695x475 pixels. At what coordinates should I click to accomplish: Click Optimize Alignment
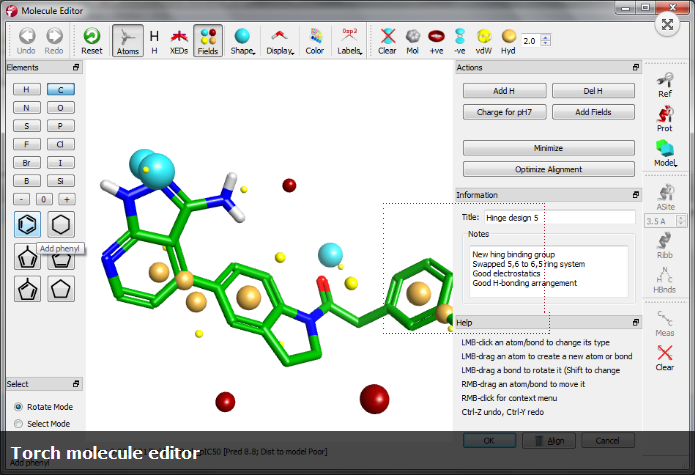click(549, 169)
